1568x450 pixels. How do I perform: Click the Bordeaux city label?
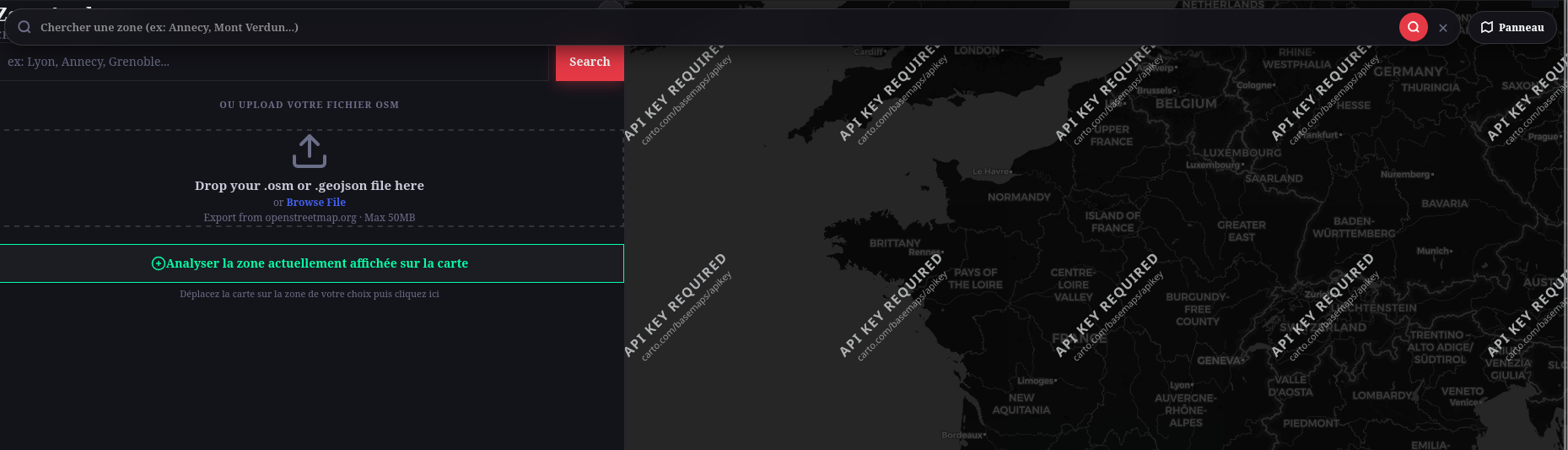click(x=963, y=436)
